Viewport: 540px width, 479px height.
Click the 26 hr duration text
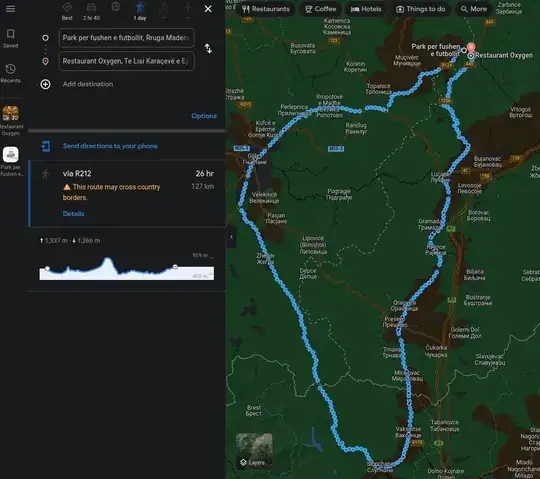tap(205, 174)
